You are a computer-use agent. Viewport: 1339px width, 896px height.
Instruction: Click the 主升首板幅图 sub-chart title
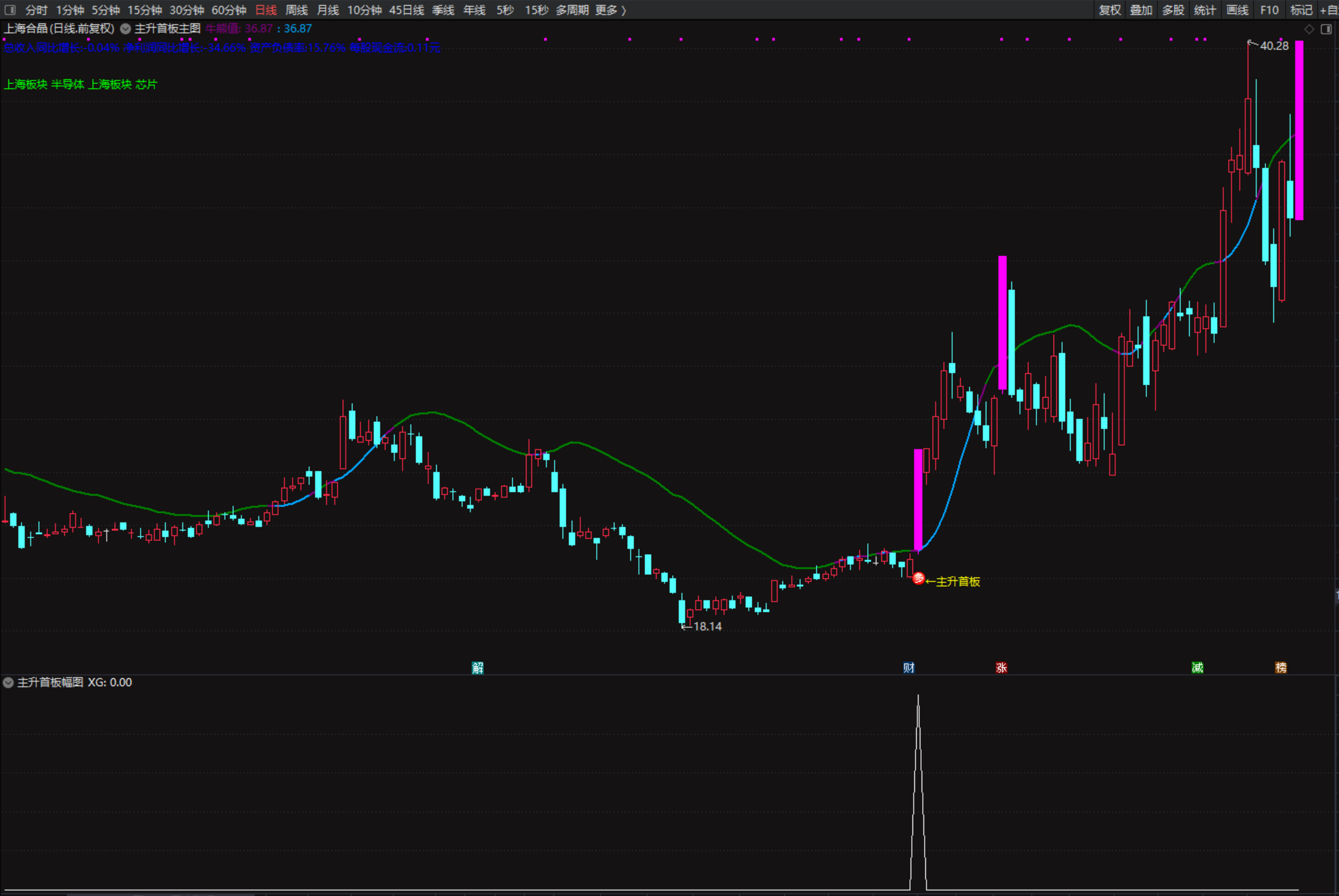pos(50,682)
